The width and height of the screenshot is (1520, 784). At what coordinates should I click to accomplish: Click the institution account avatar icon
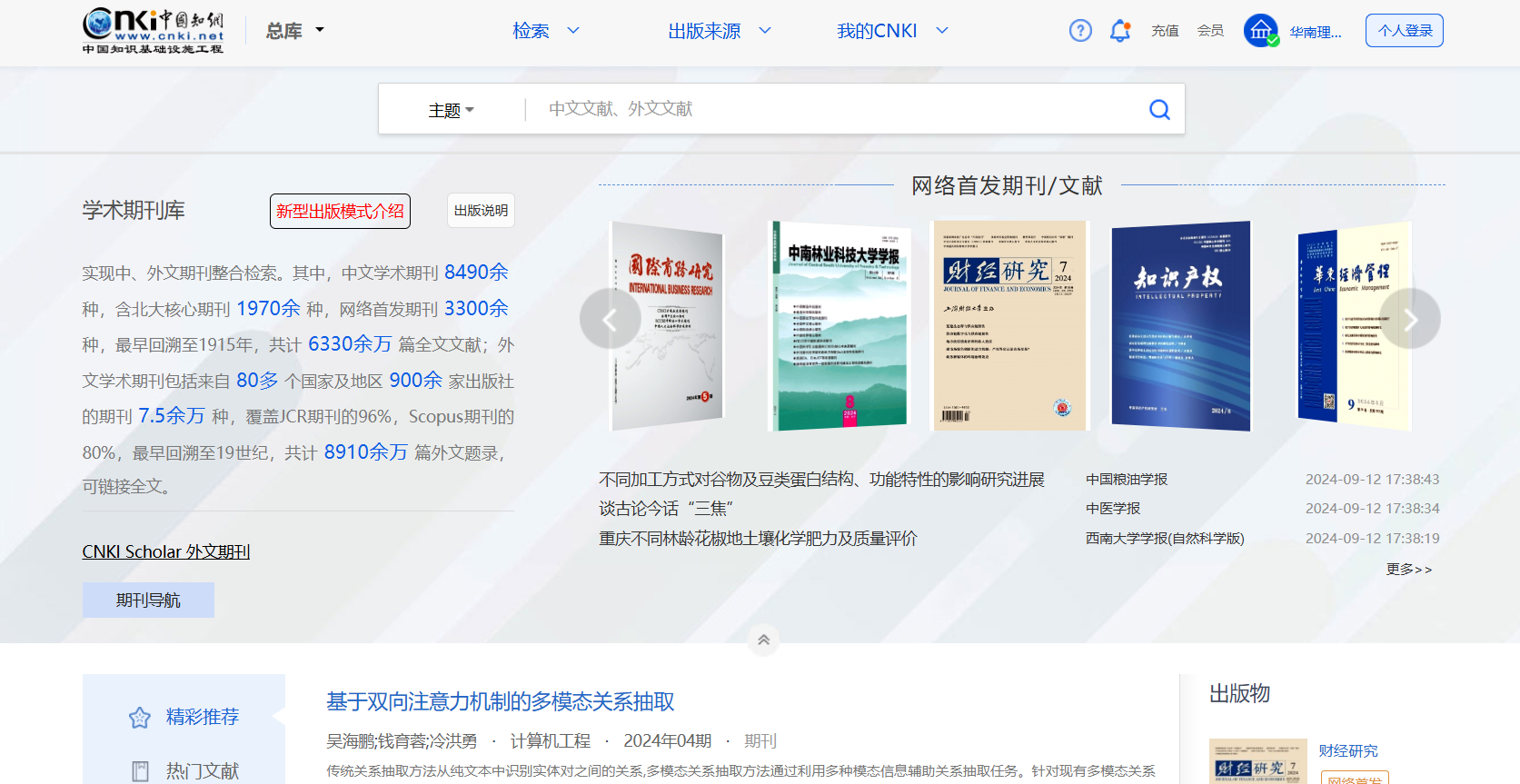(x=1261, y=31)
